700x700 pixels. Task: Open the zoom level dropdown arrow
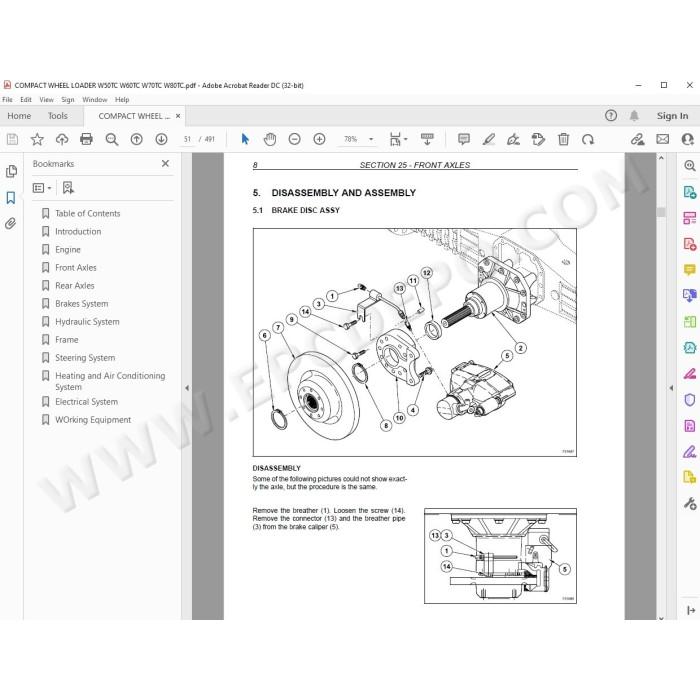click(371, 139)
